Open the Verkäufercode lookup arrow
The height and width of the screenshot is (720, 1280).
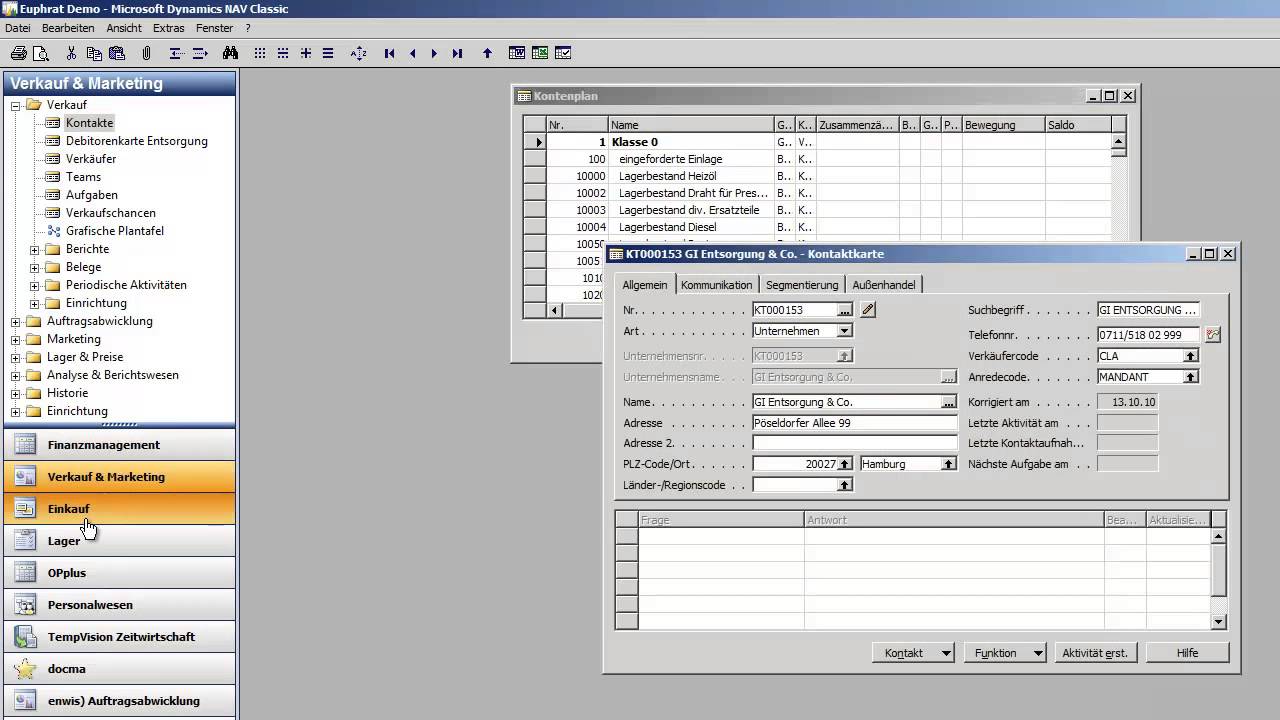[x=1190, y=356]
